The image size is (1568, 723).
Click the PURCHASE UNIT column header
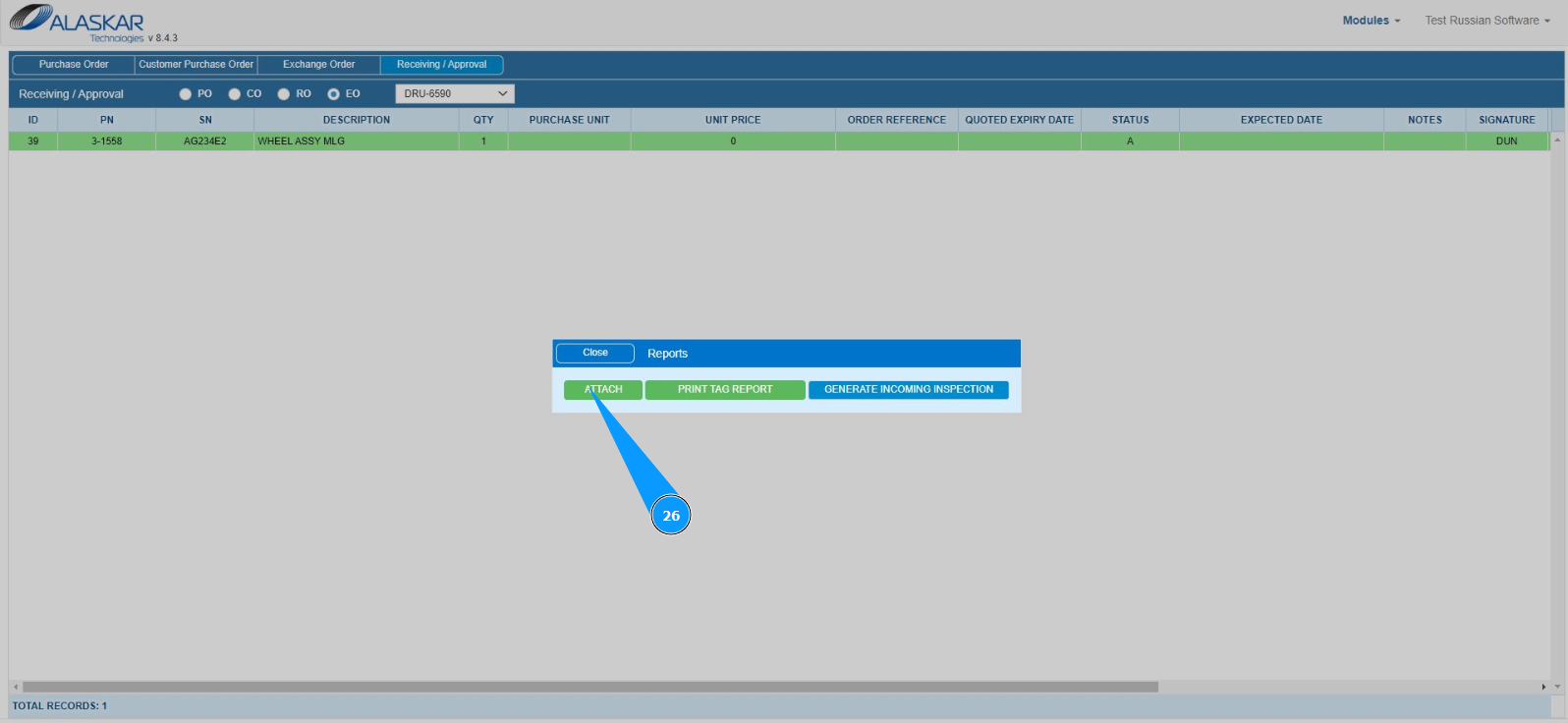click(x=570, y=120)
